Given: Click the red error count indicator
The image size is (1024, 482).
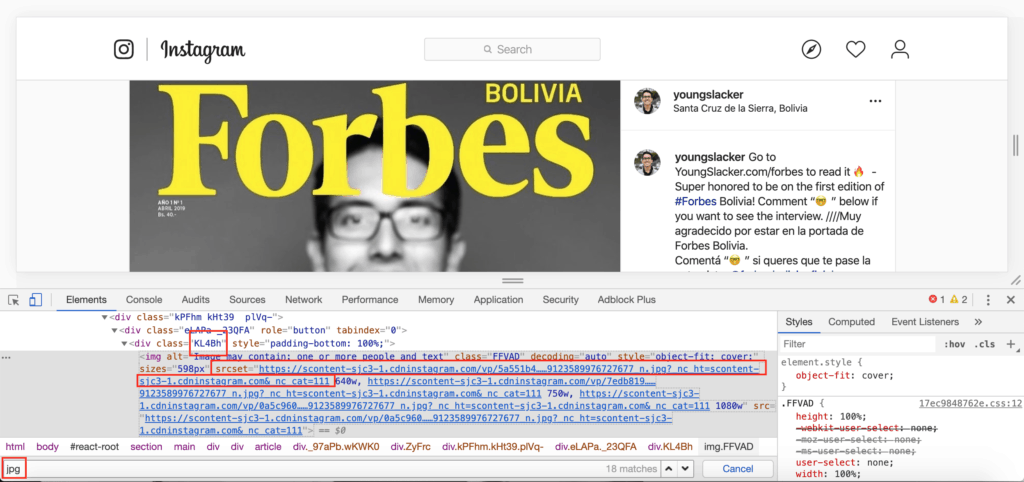Looking at the screenshot, I should pos(936,300).
